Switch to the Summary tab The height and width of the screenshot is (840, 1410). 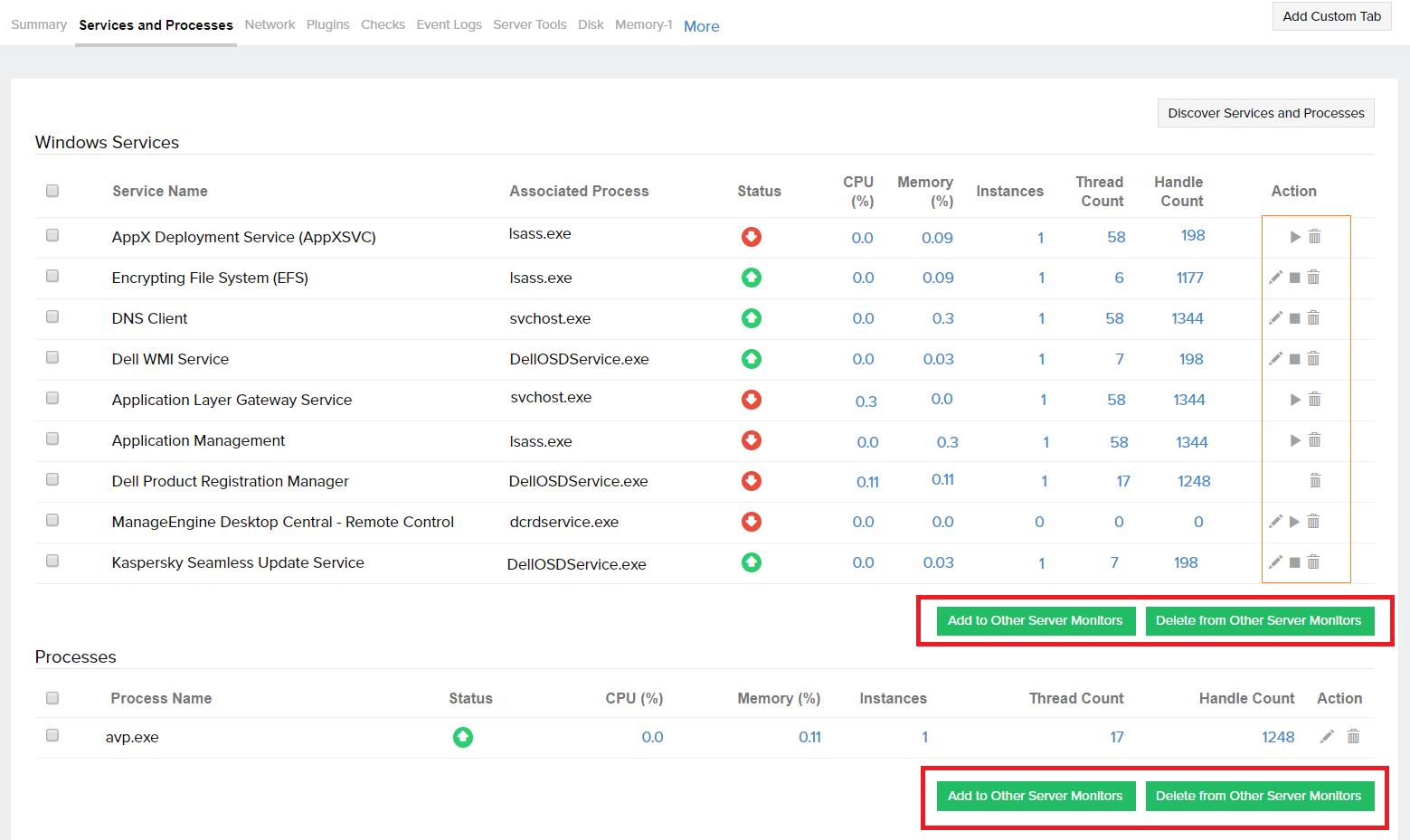click(x=39, y=24)
